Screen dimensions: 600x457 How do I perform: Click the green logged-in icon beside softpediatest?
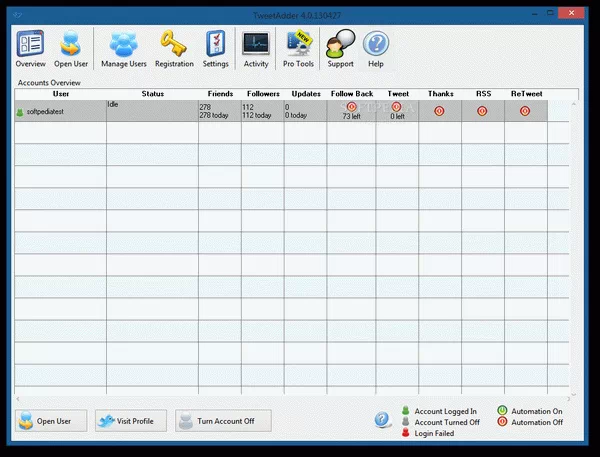[x=20, y=112]
